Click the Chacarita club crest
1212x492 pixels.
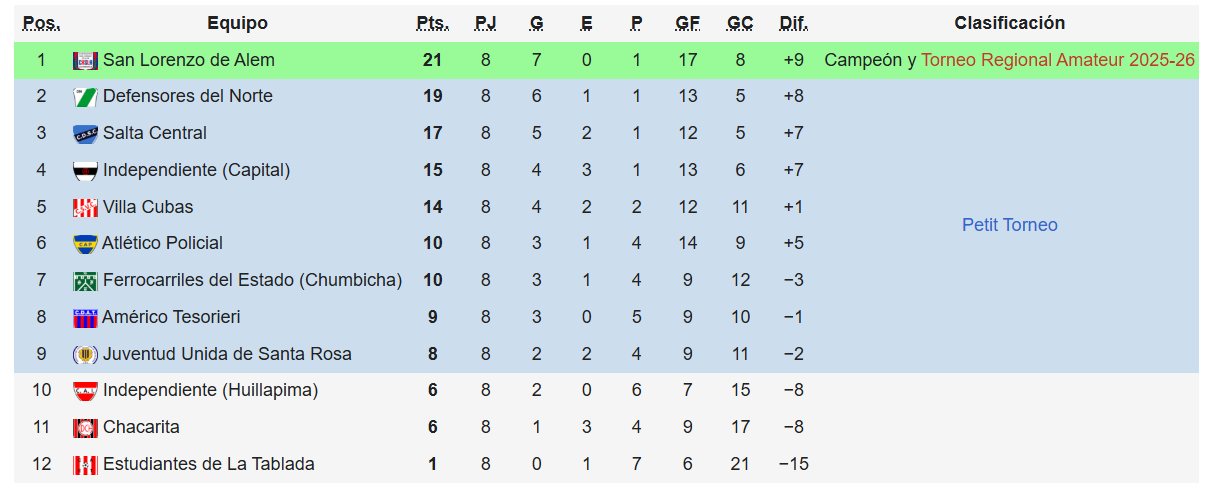click(x=85, y=428)
